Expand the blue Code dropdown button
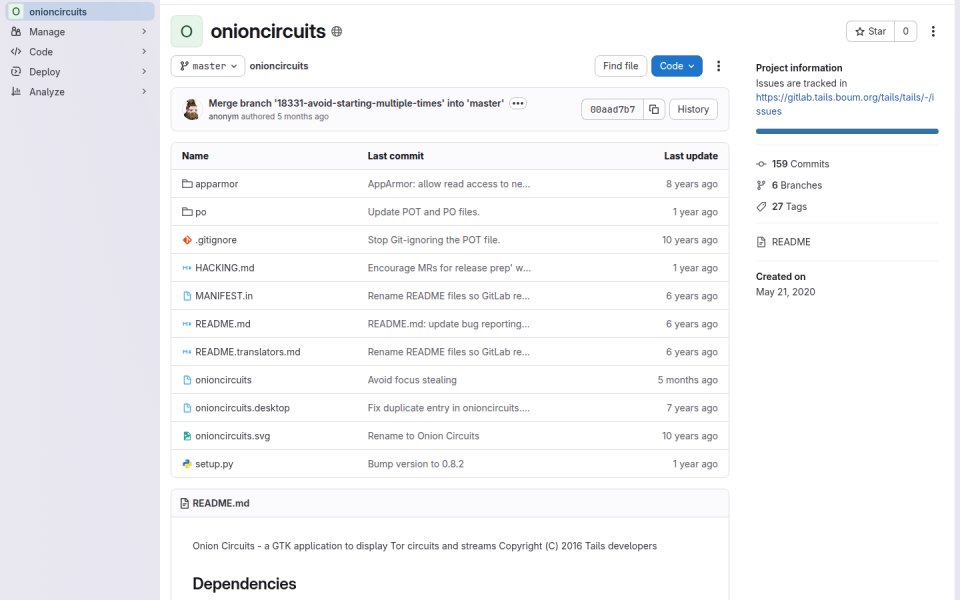This screenshot has height=600, width=960. (677, 66)
